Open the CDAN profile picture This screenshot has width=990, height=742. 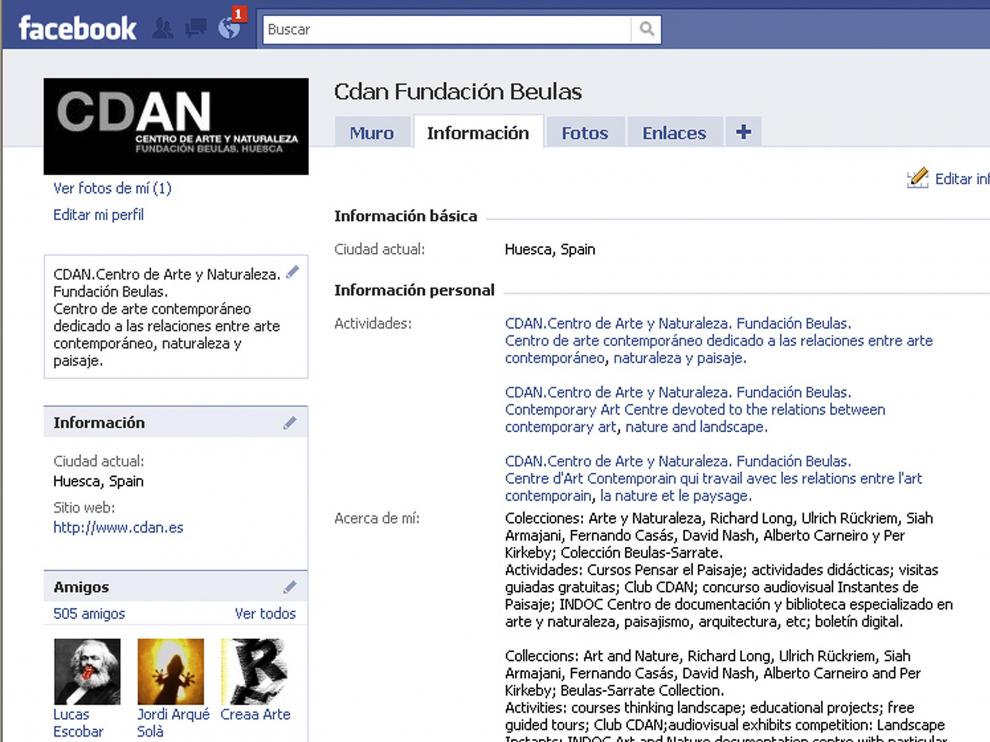176,126
